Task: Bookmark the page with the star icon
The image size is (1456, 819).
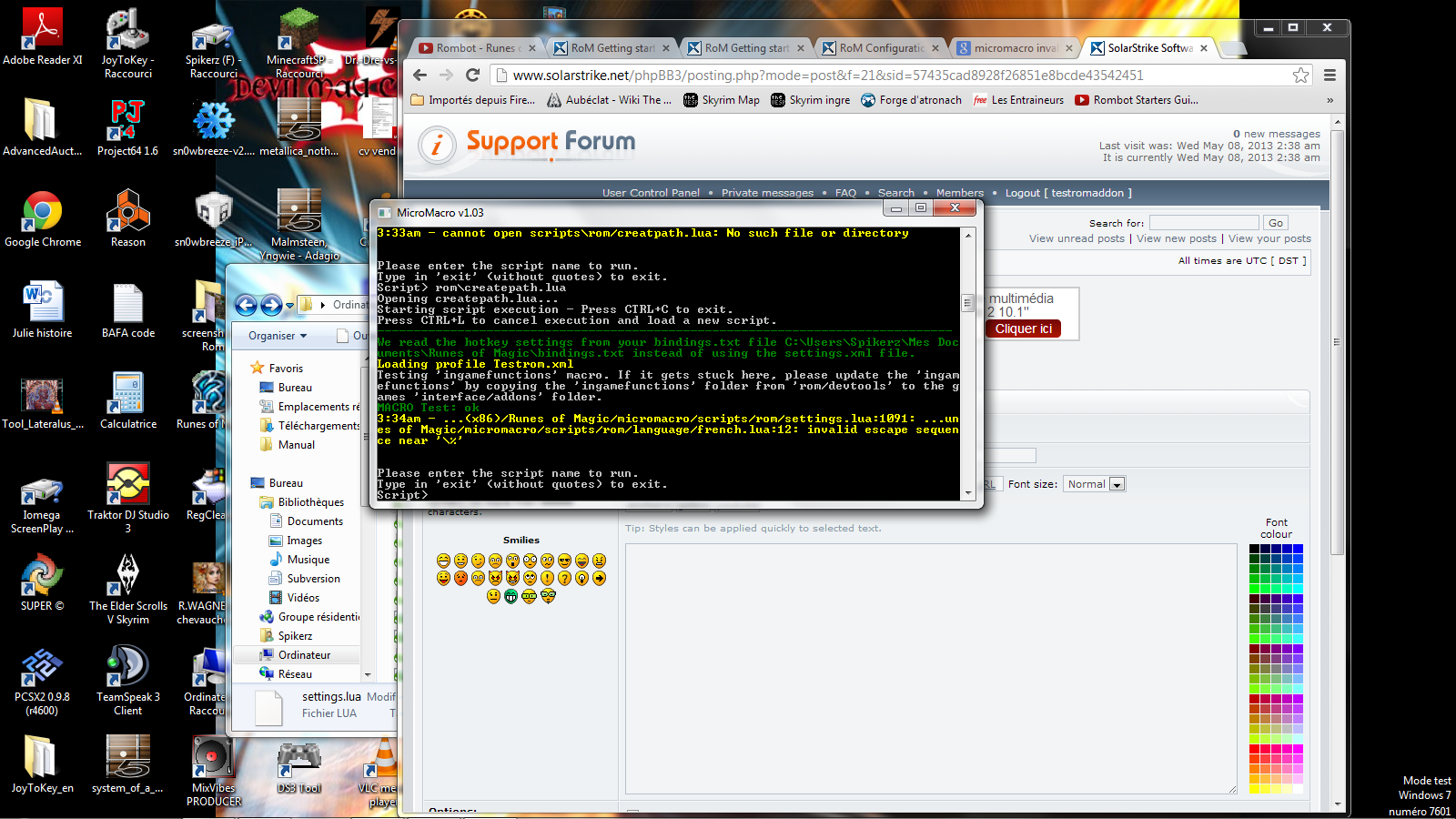Action: tap(1301, 76)
